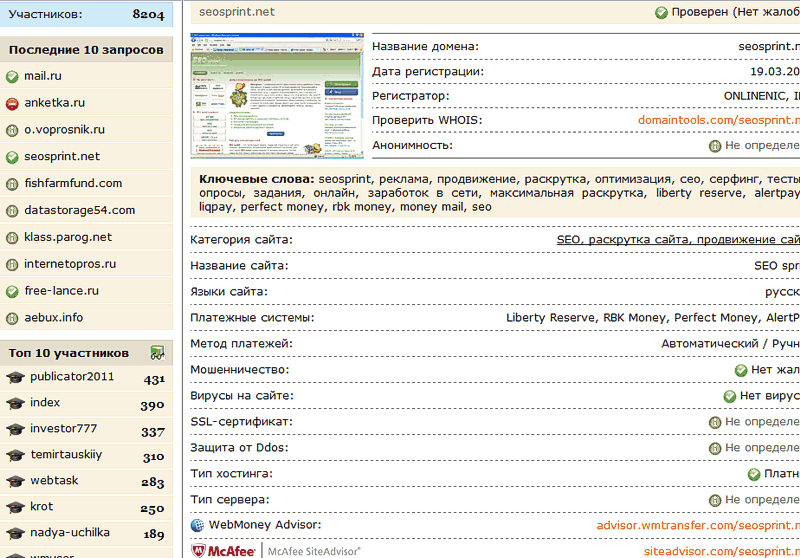The width and height of the screenshot is (800, 558).
Task: Click the Ключевые слова keywords block
Action: coord(495,193)
